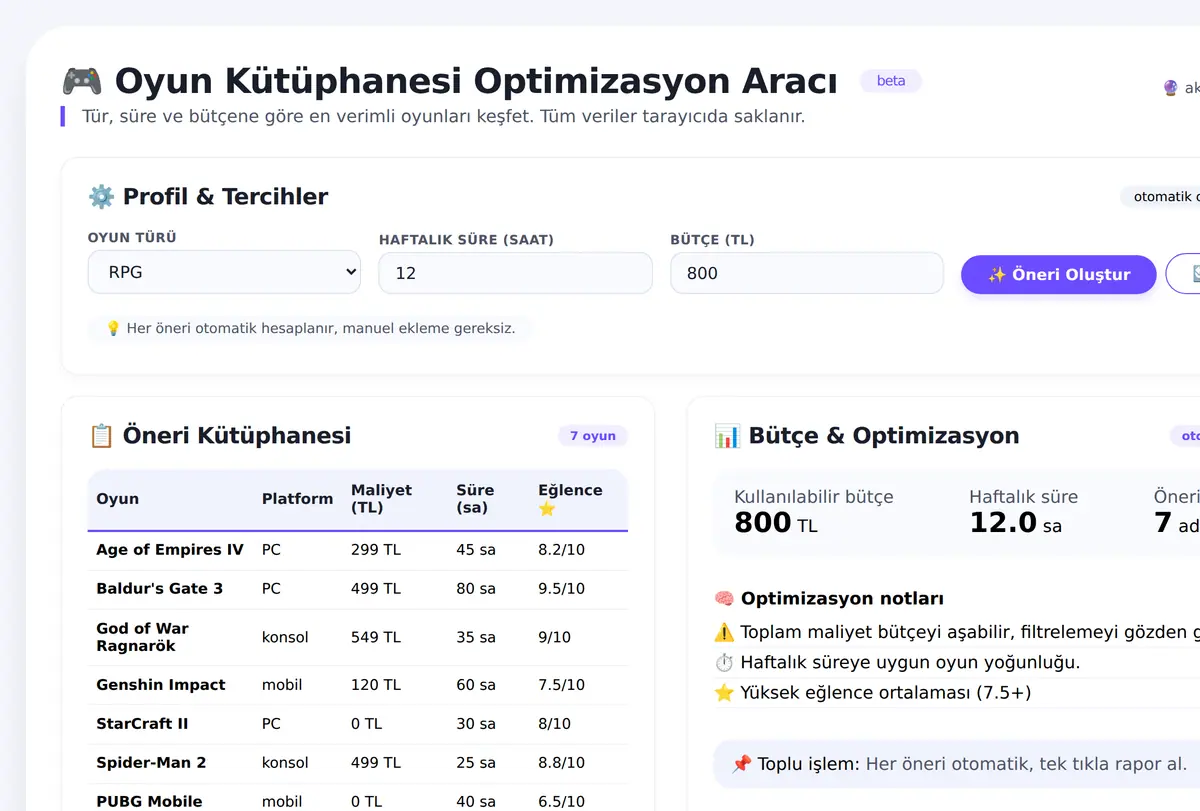1200x811 pixels.
Task: Click the sparkles icon on Öneri Oluştur
Action: pos(996,275)
